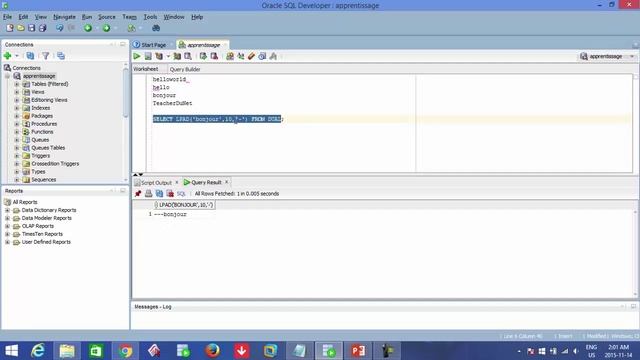Expand the Views tree node
The width and height of the screenshot is (640, 360).
tap(17, 92)
